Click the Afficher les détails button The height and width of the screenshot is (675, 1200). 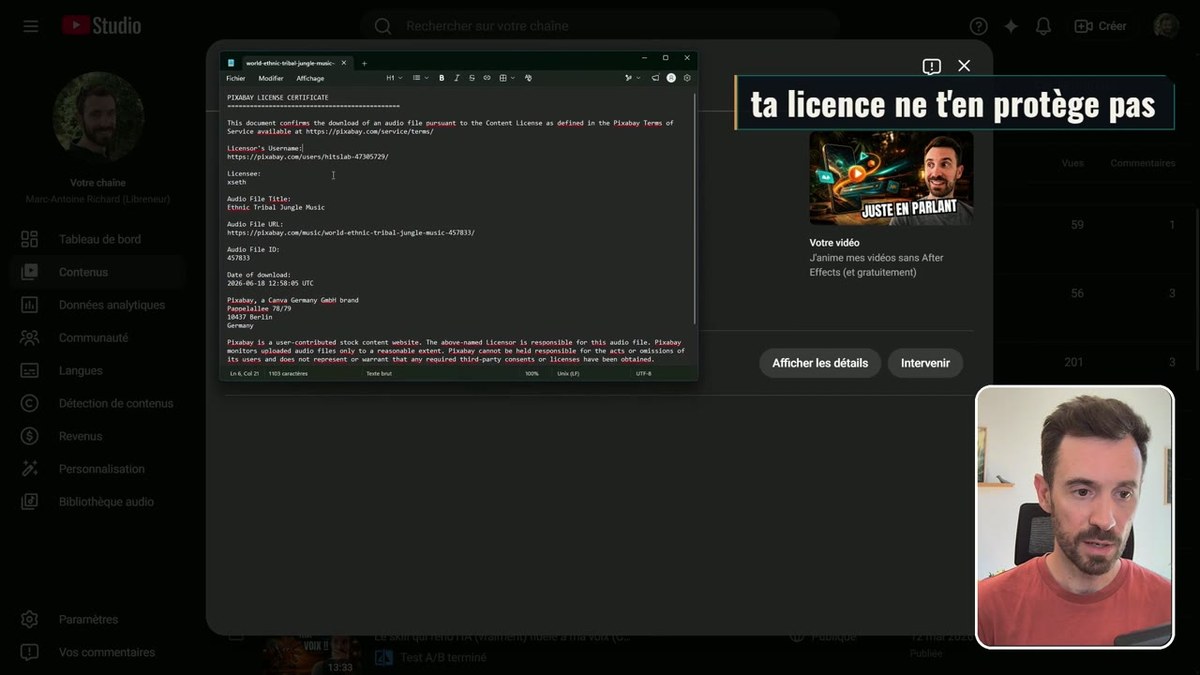(x=820, y=363)
